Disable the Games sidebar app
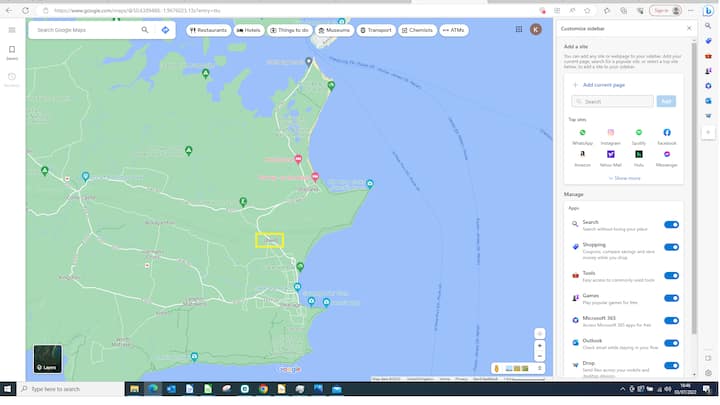 coord(671,297)
